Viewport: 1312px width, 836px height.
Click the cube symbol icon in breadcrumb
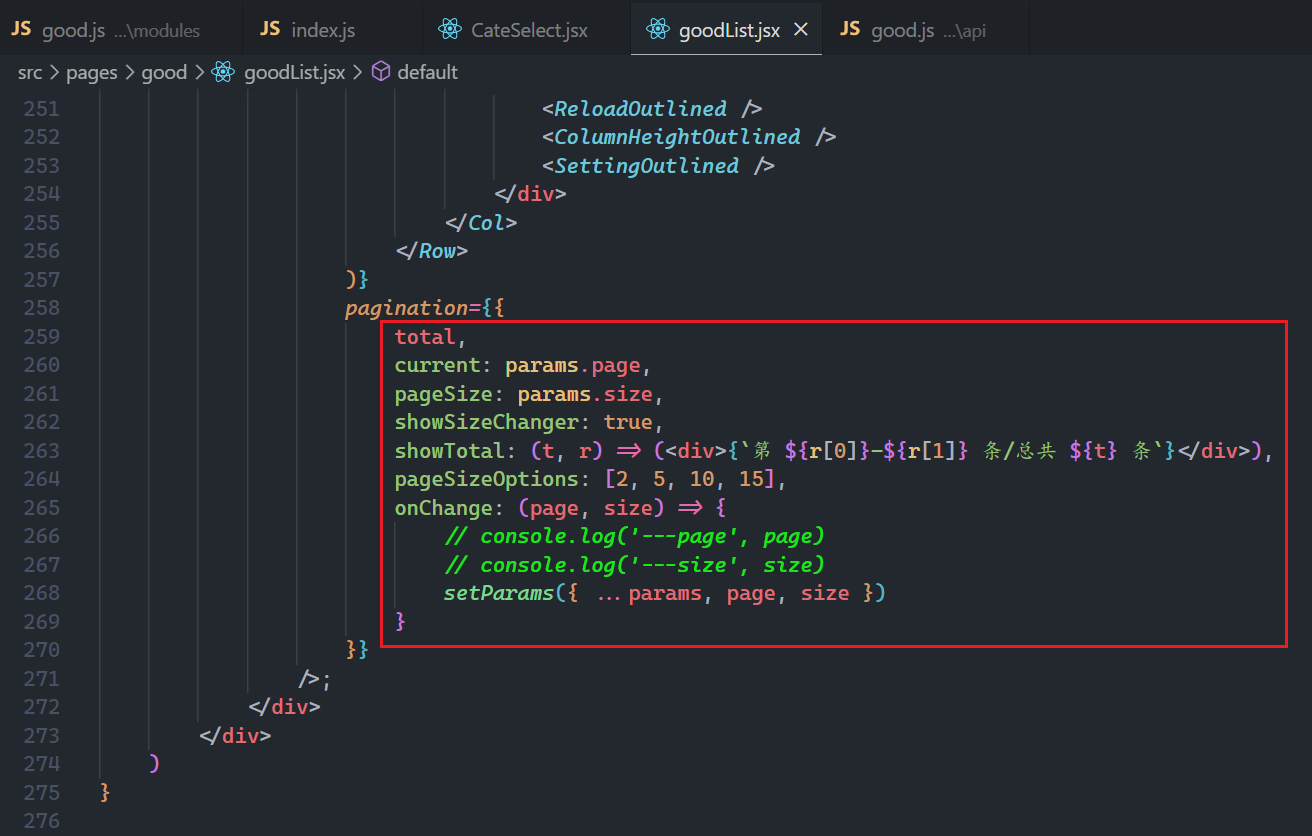coord(381,72)
